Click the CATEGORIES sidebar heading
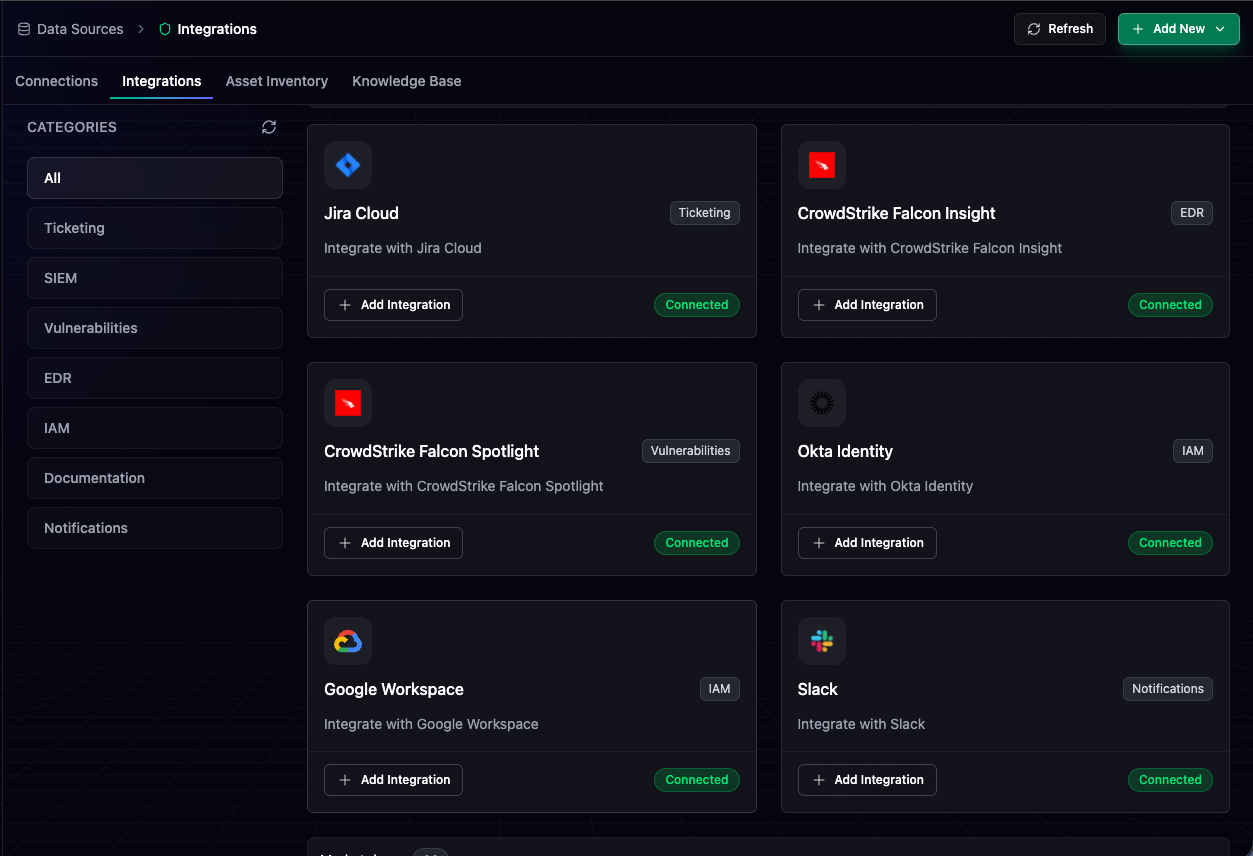The width and height of the screenshot is (1253, 856). 72,127
